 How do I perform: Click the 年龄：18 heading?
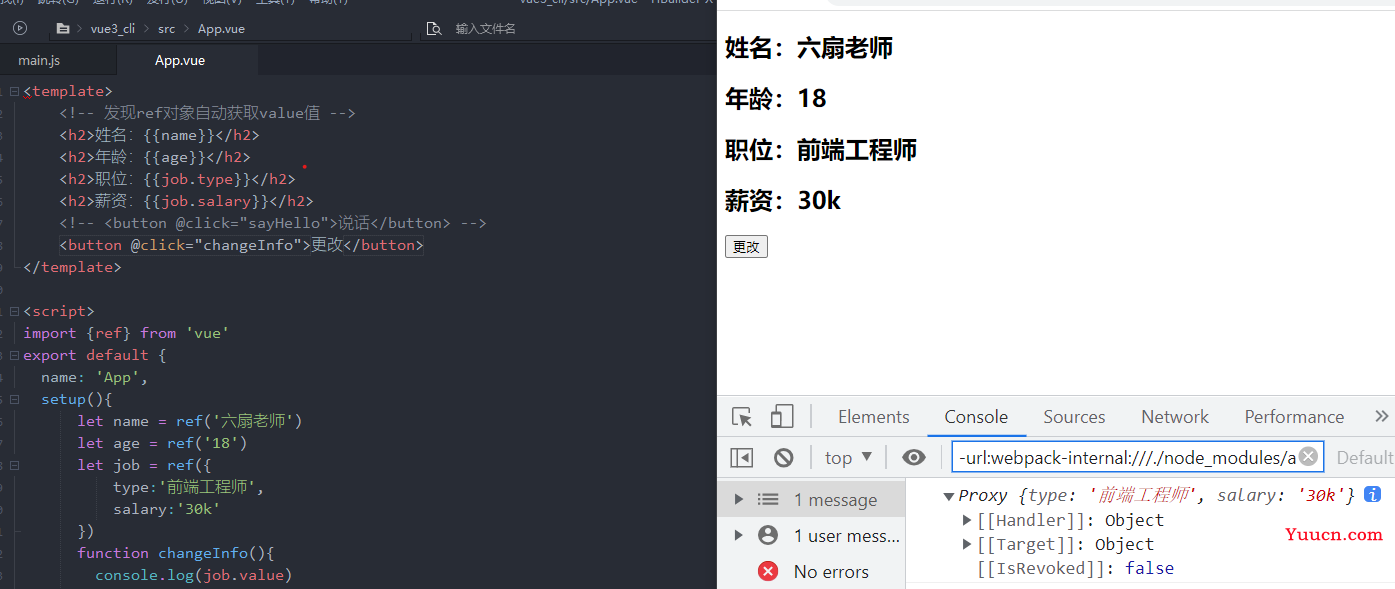775,98
